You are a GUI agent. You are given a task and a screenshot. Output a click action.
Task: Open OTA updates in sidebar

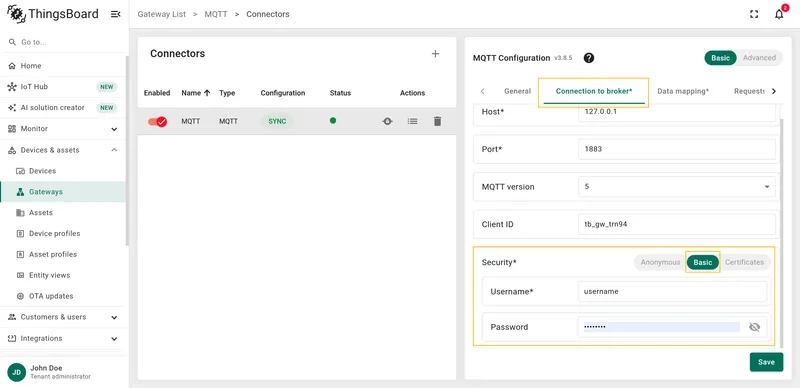pos(62,296)
